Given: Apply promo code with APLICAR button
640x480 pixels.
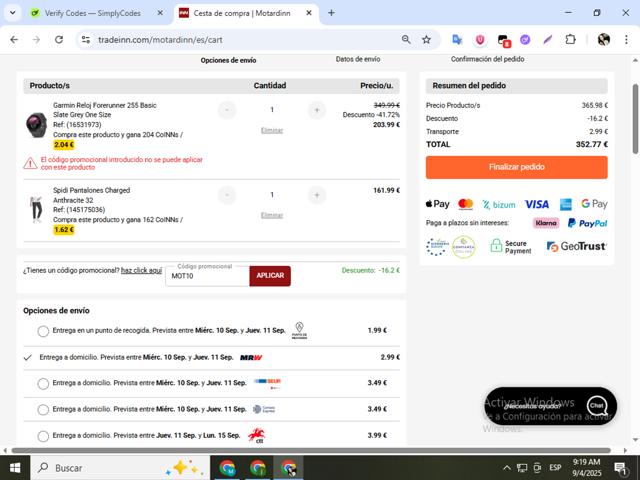Looking at the screenshot, I should [270, 276].
